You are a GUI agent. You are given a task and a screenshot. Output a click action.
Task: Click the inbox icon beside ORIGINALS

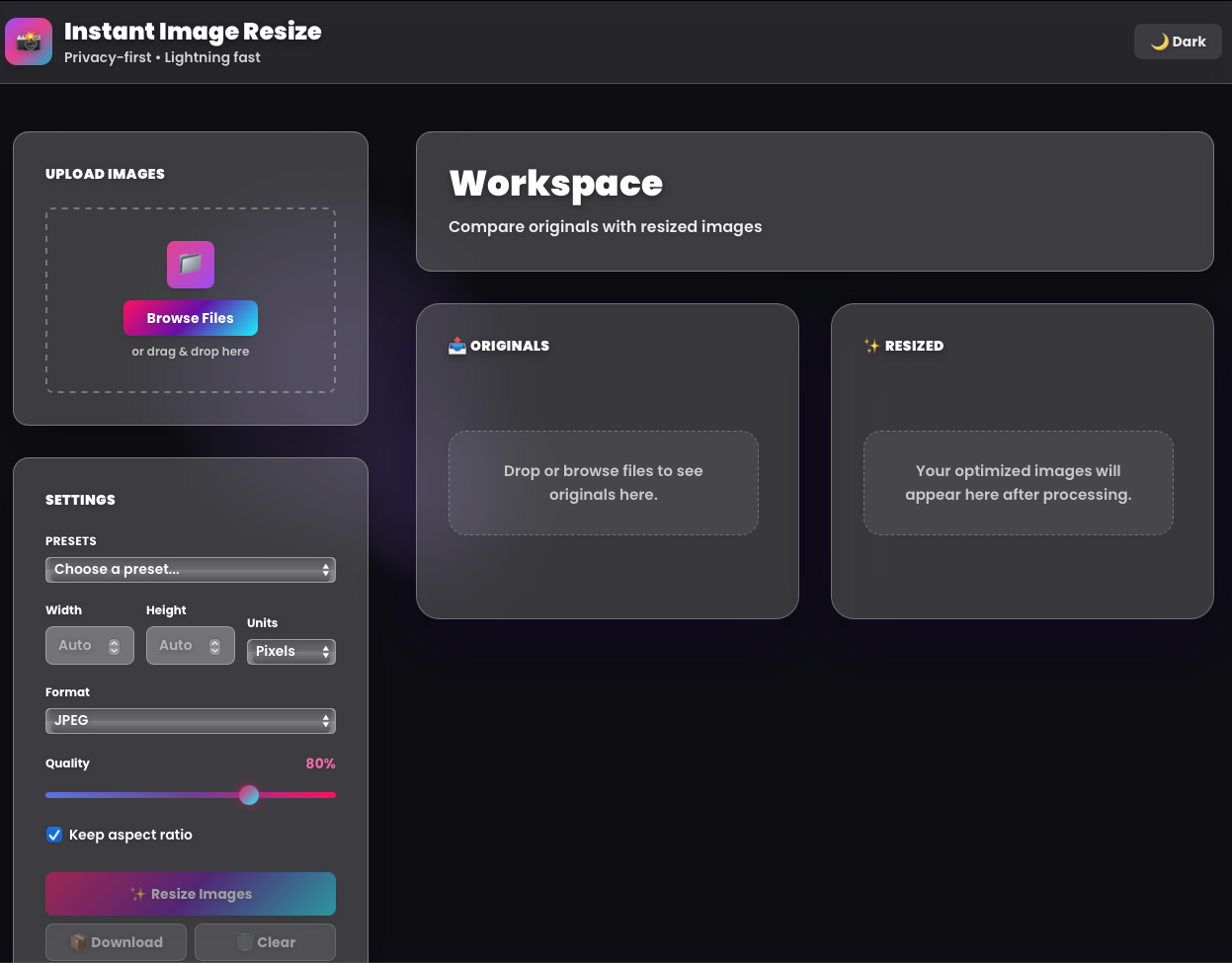click(457, 346)
